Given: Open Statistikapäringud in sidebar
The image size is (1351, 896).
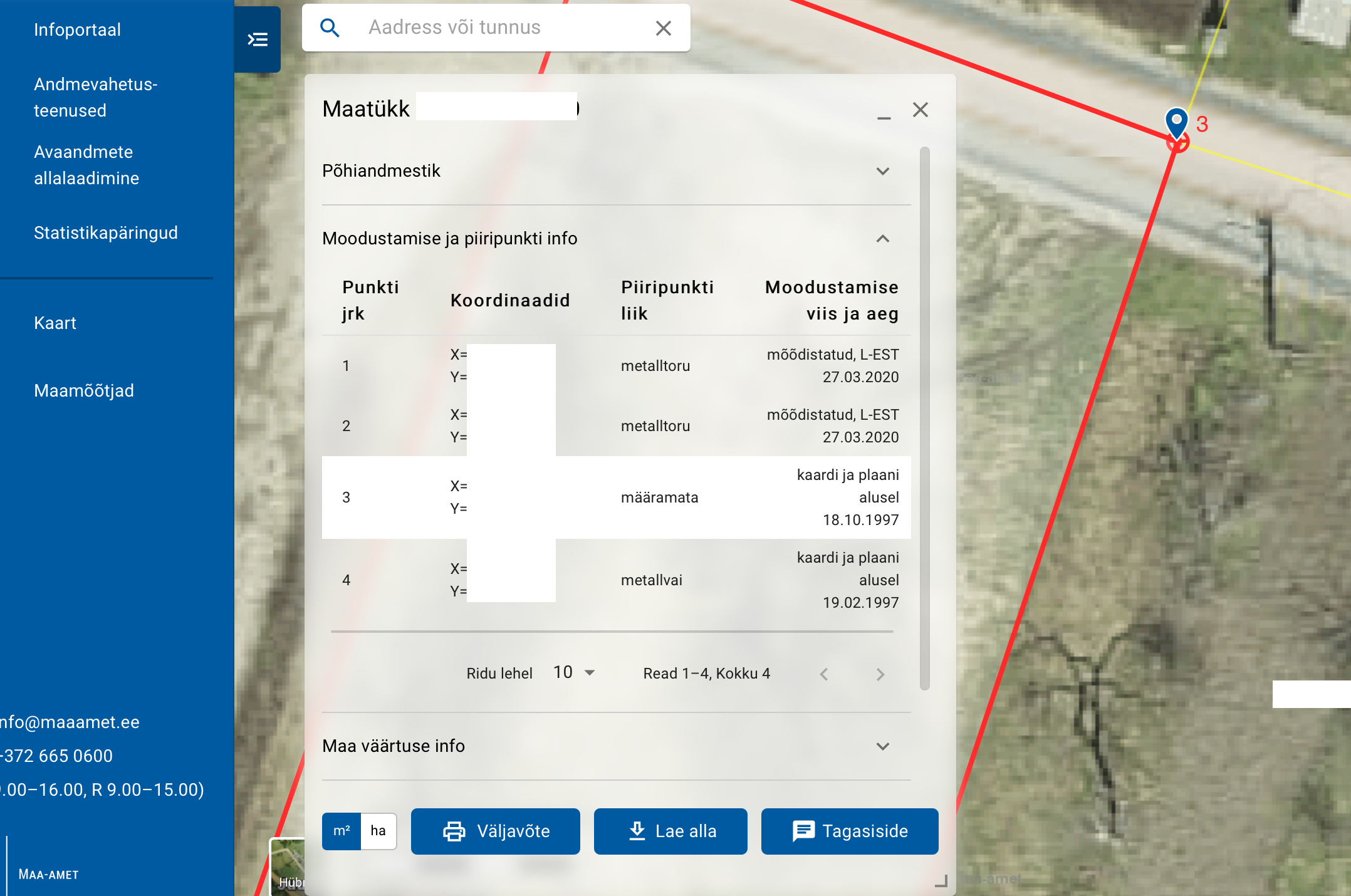Looking at the screenshot, I should pos(106,233).
